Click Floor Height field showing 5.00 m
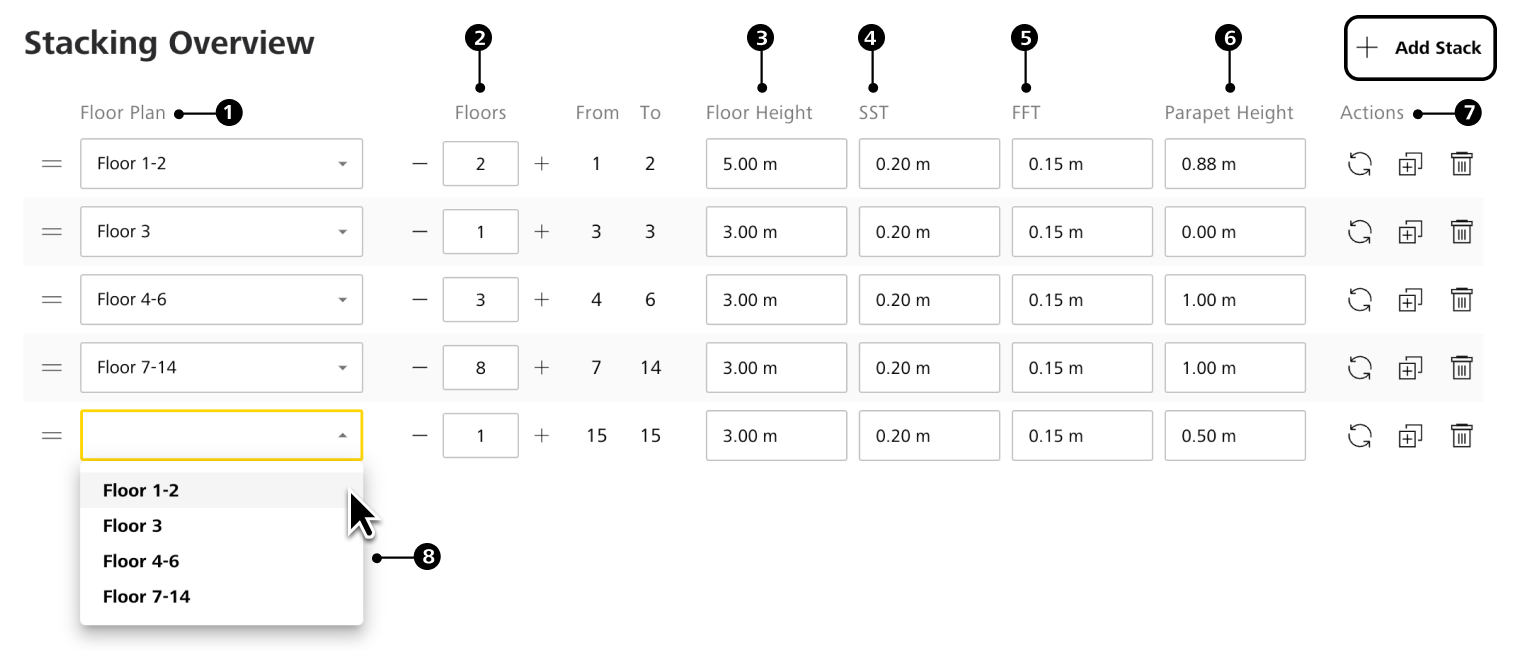The width and height of the screenshot is (1521, 666). tap(776, 164)
